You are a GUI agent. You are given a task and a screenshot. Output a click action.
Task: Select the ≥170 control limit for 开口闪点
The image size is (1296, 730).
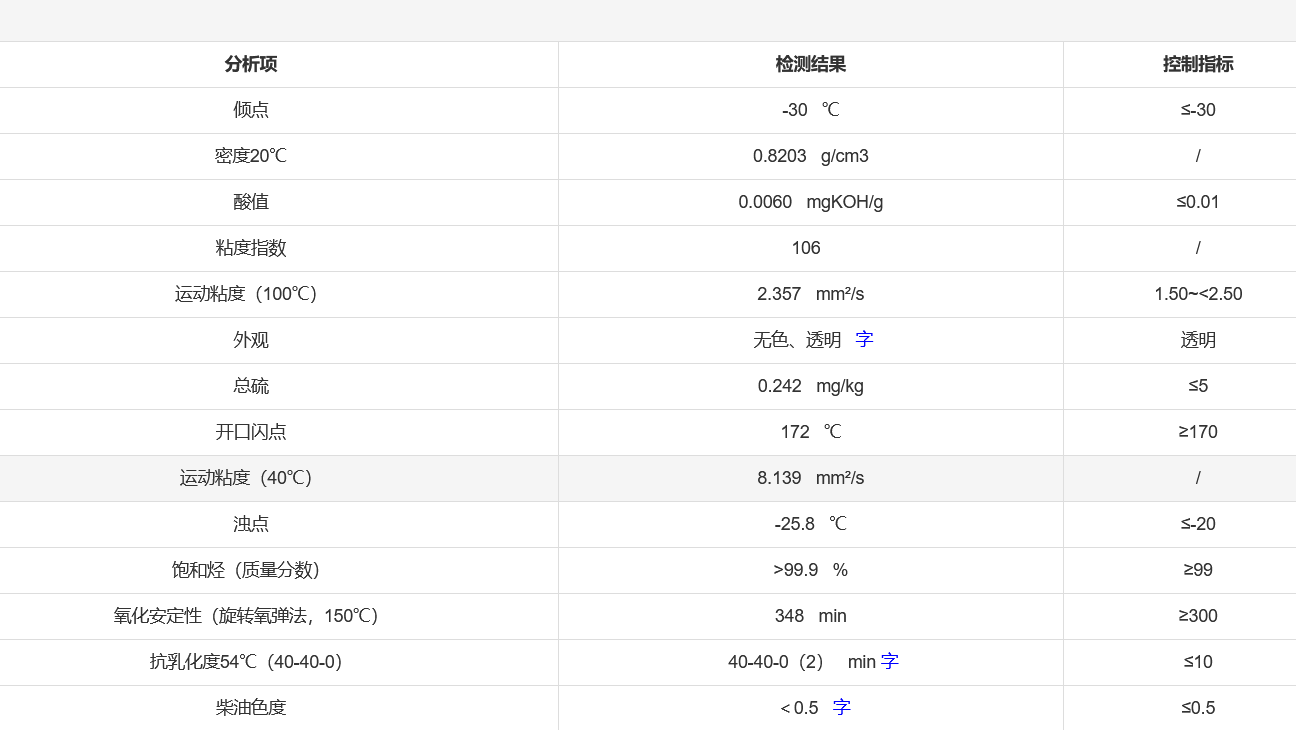point(1197,432)
